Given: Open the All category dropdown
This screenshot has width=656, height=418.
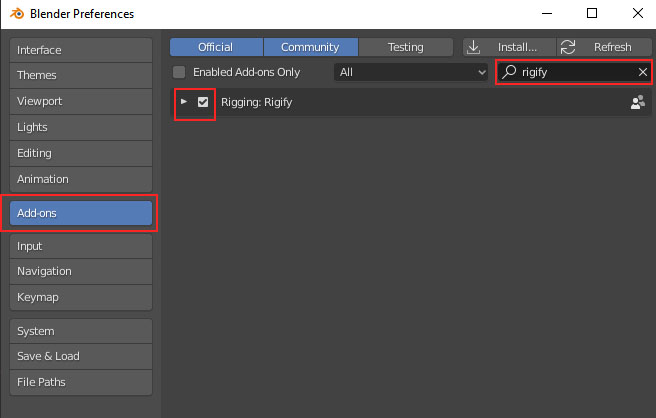Looking at the screenshot, I should click(411, 72).
